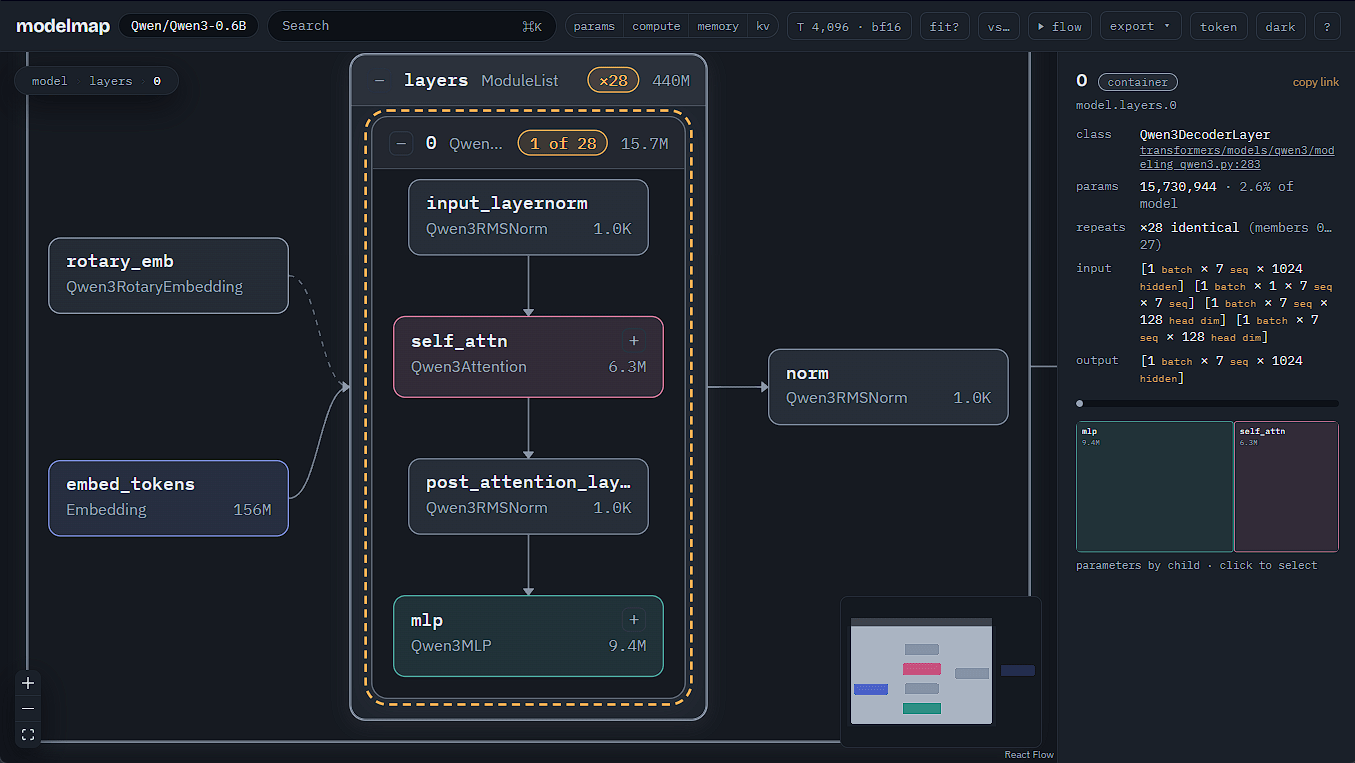The height and width of the screenshot is (763, 1355).
Task: Select the rotary_emb node
Action: tap(168, 275)
